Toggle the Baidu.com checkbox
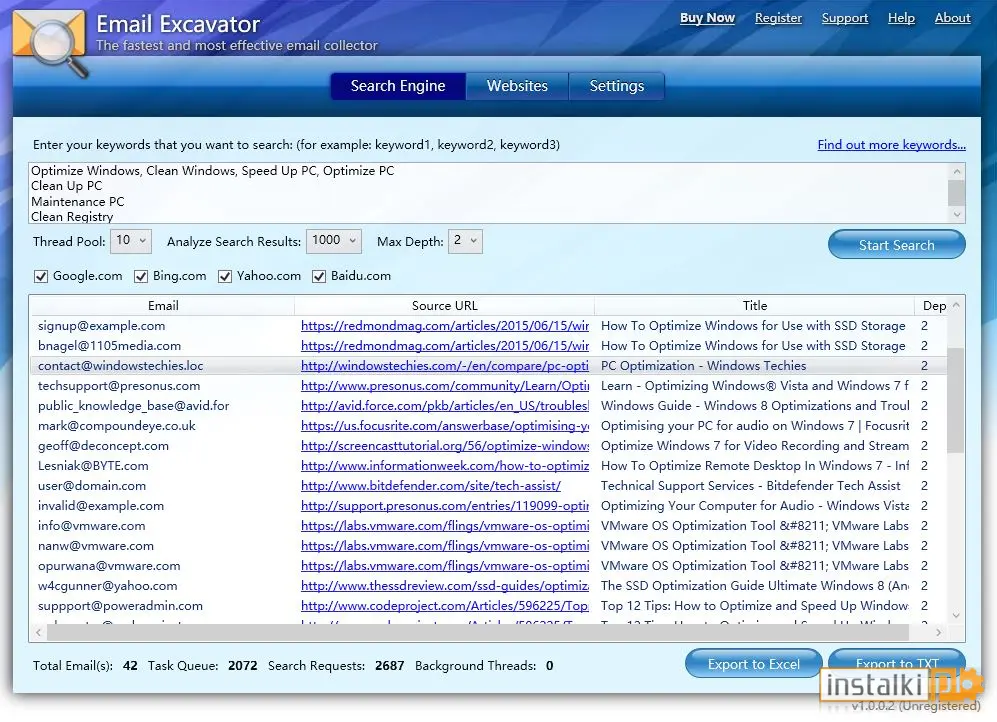 [319, 276]
